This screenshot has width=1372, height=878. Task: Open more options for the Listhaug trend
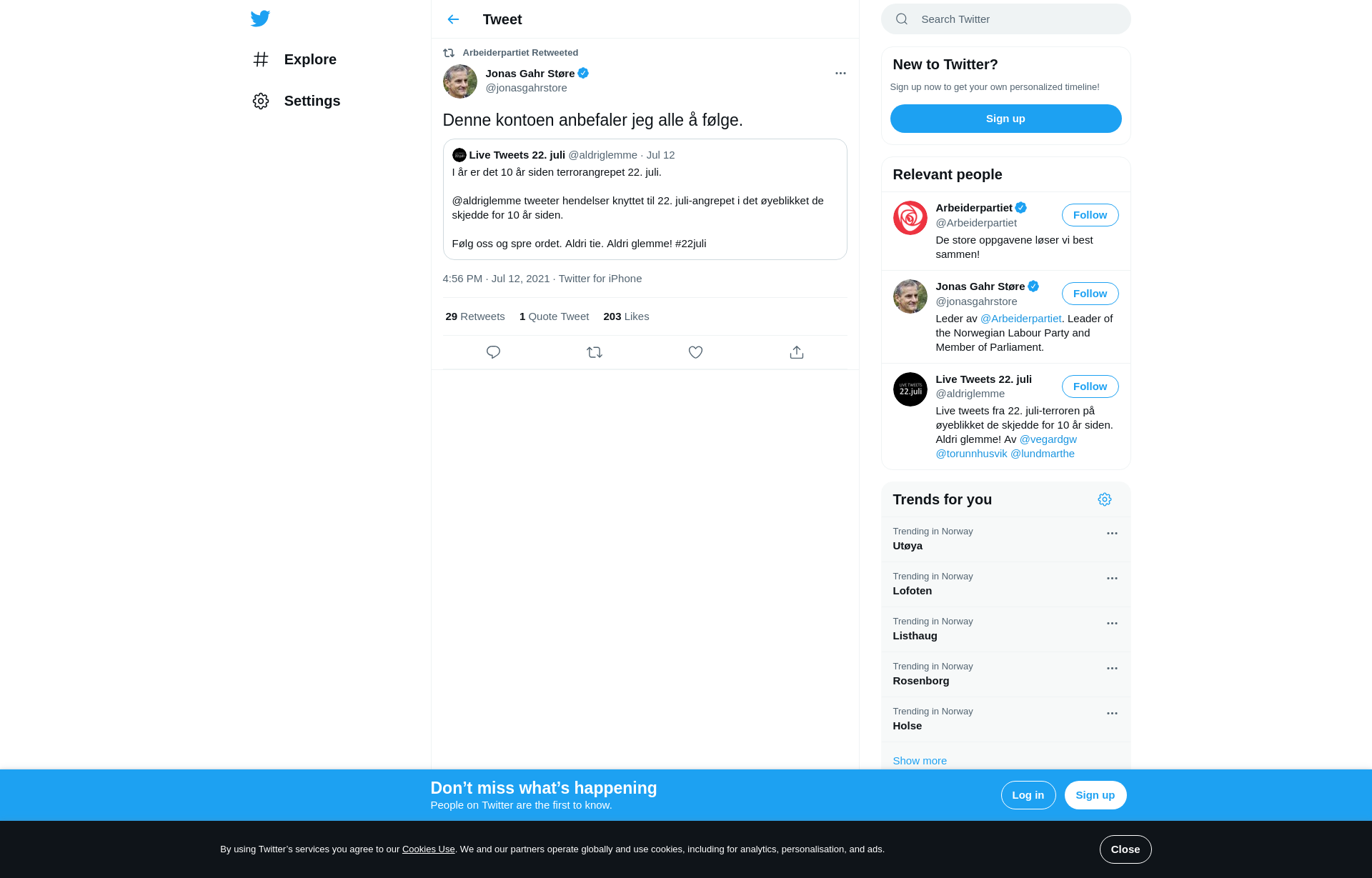click(1112, 624)
